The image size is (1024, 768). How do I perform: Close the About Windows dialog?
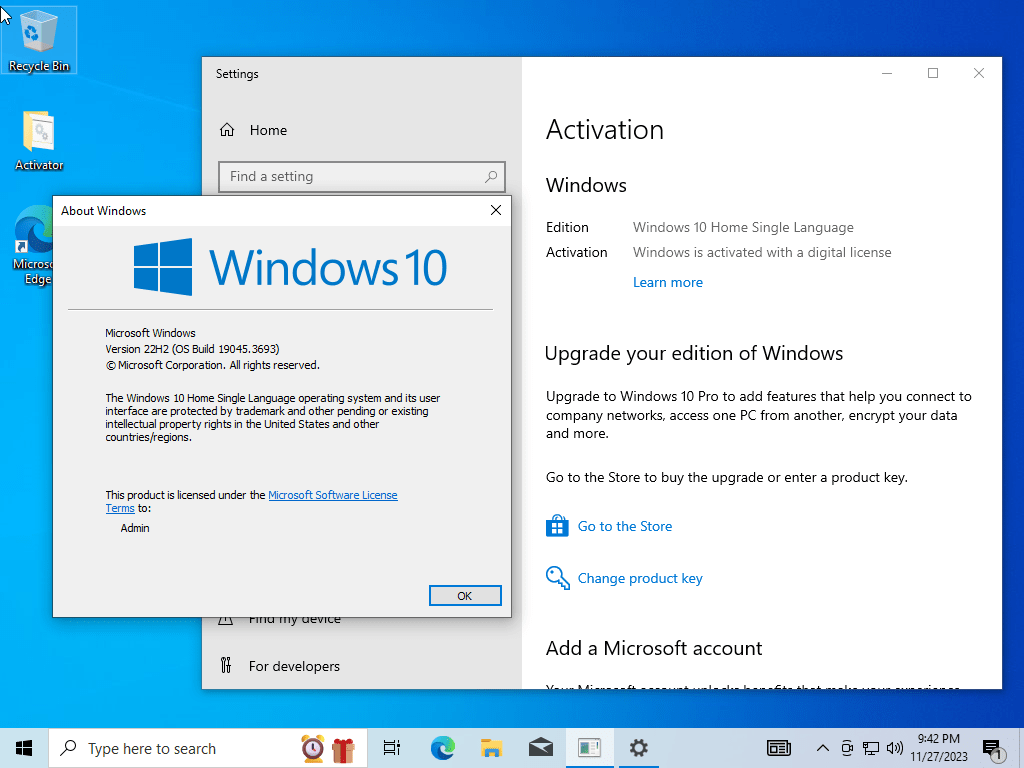[496, 210]
